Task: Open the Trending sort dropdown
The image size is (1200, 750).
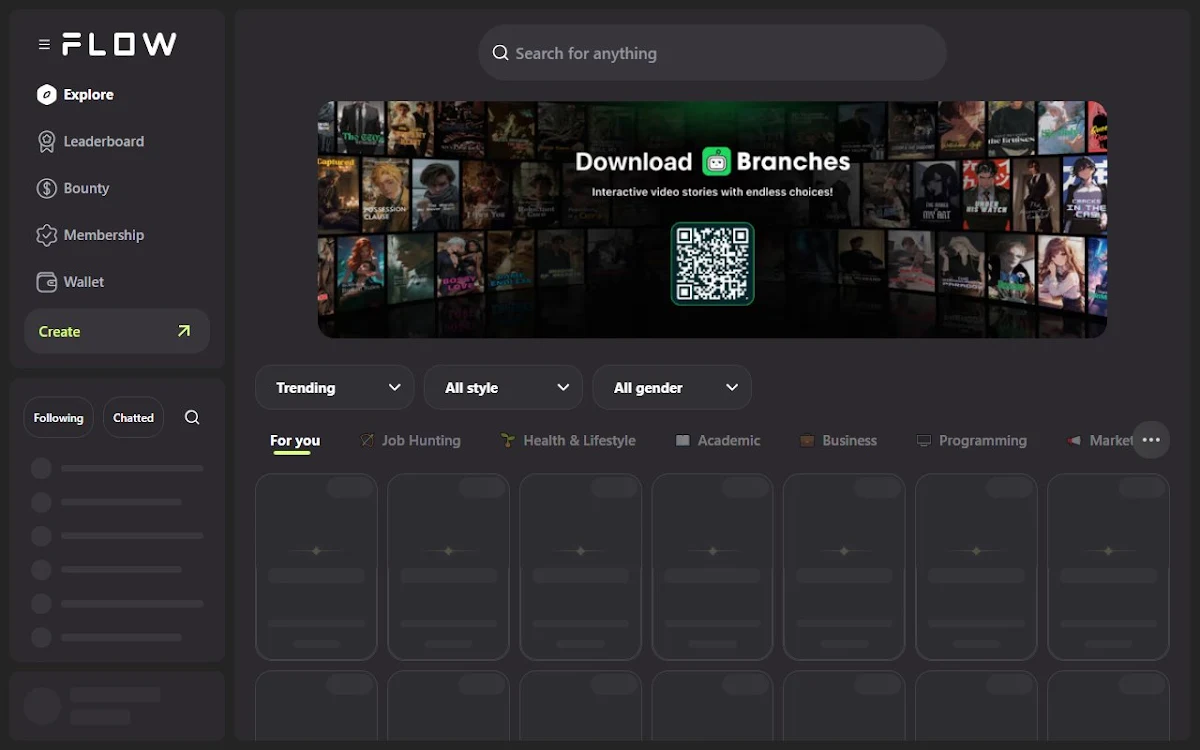Action: pos(334,388)
